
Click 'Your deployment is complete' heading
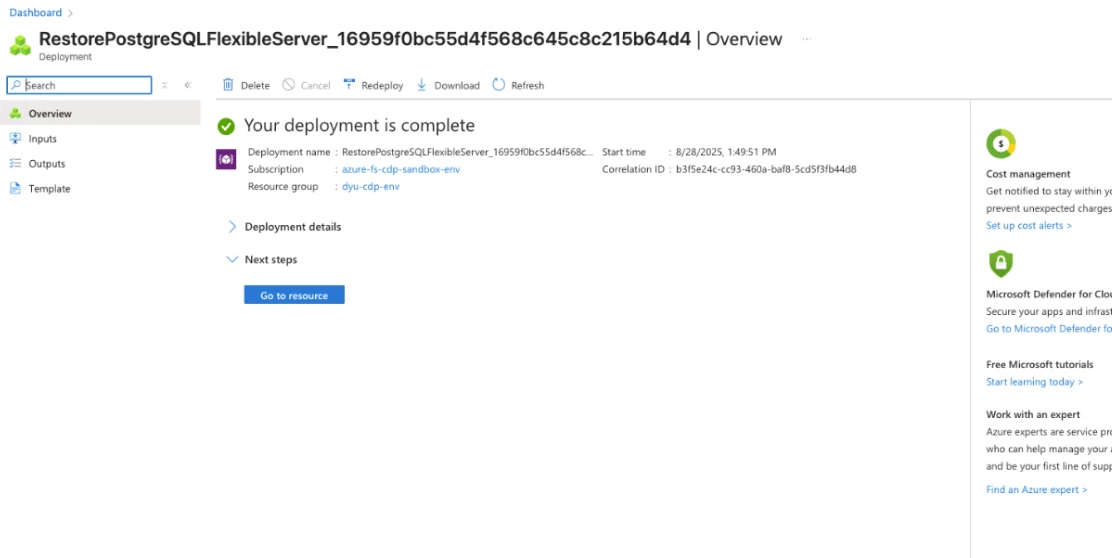(x=360, y=125)
